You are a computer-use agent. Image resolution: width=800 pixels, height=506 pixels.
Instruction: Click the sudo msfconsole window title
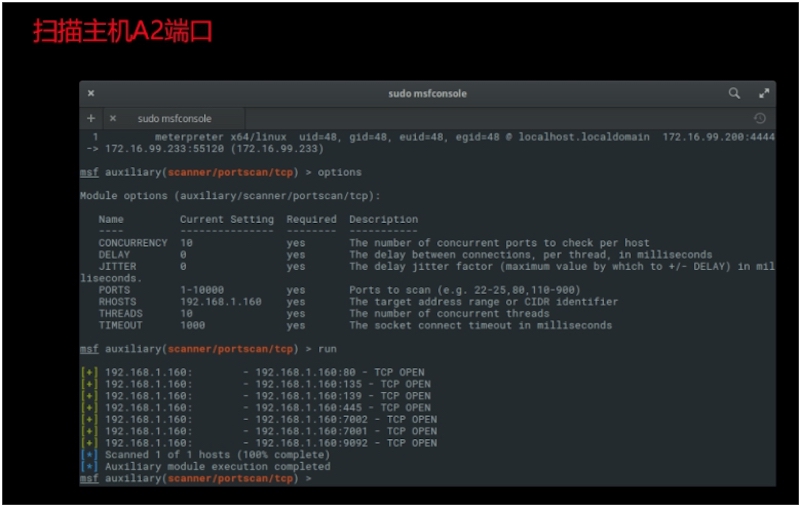point(427,93)
